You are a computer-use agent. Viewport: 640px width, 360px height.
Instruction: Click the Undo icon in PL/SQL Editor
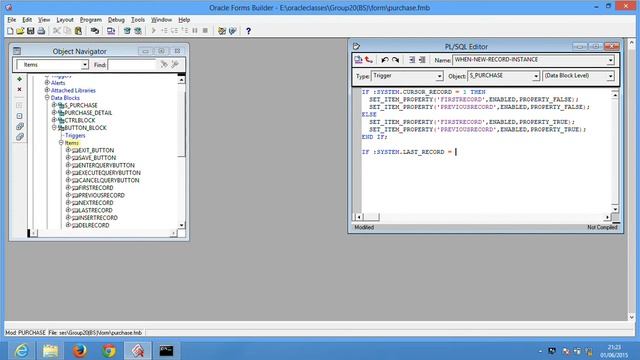tap(384, 60)
